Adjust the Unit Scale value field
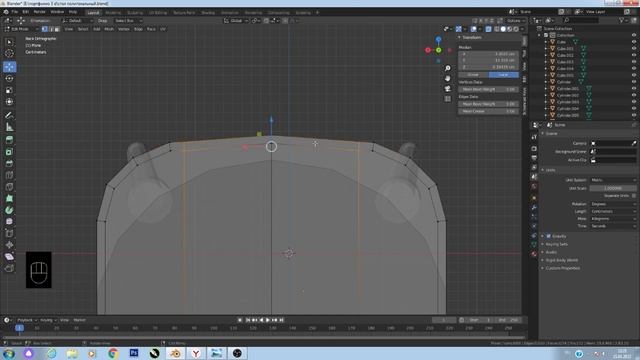Image resolution: width=640 pixels, height=360 pixels. [613, 188]
